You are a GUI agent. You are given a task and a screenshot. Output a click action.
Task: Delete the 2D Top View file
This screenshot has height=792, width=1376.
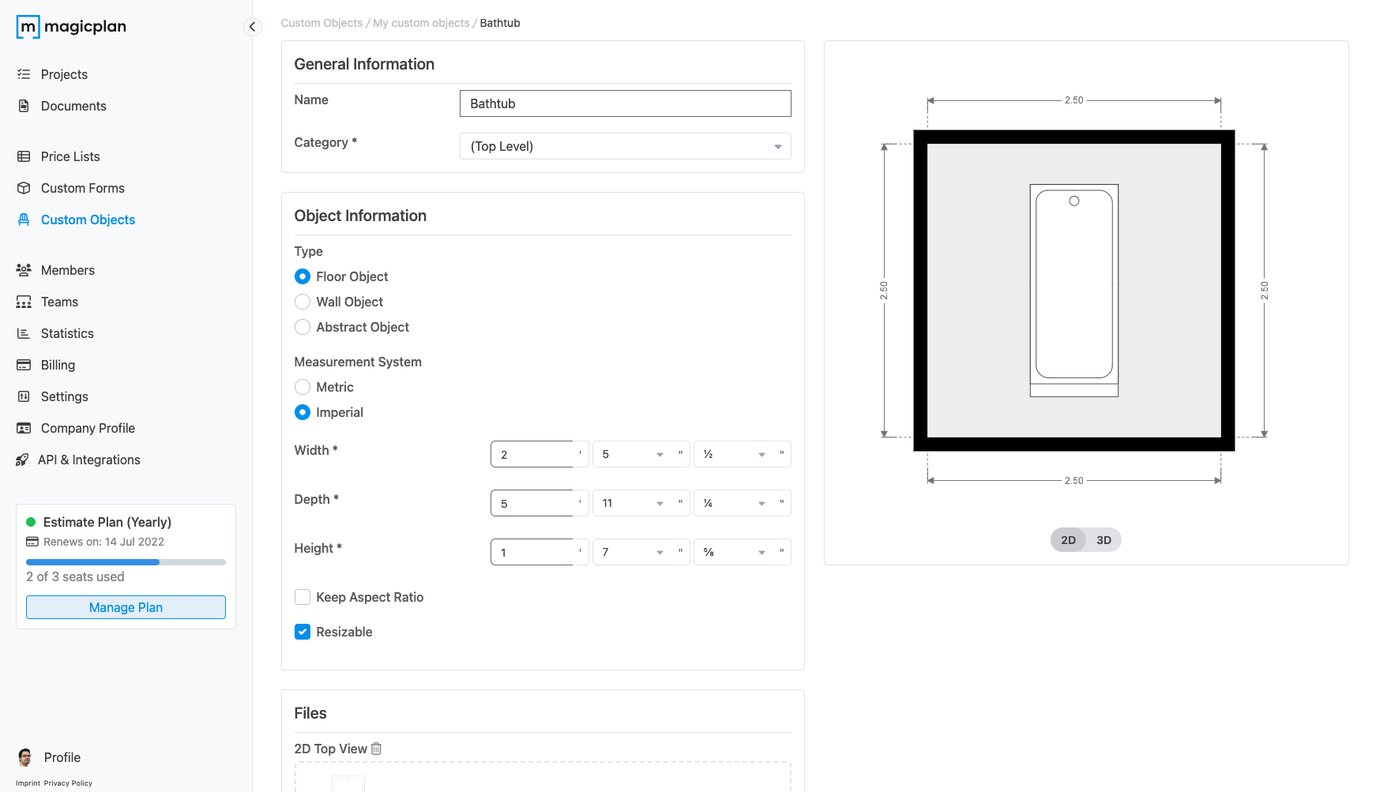click(x=376, y=748)
